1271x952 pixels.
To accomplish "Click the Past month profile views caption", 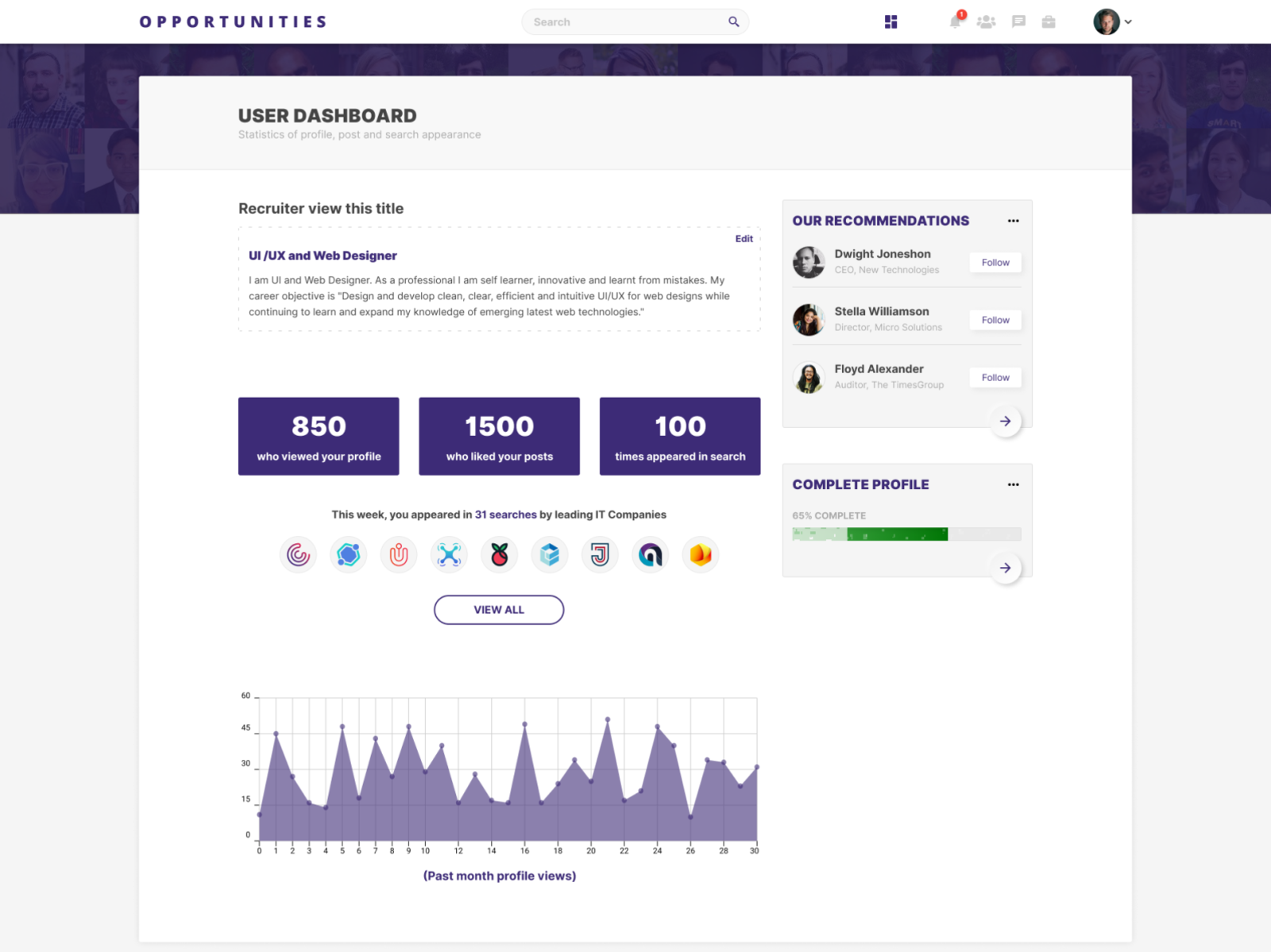I will 500,876.
